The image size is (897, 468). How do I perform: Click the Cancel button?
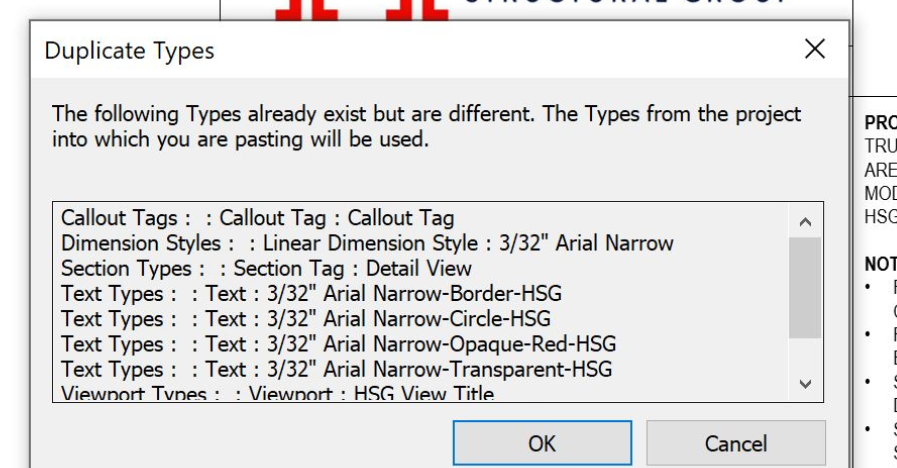tap(736, 443)
